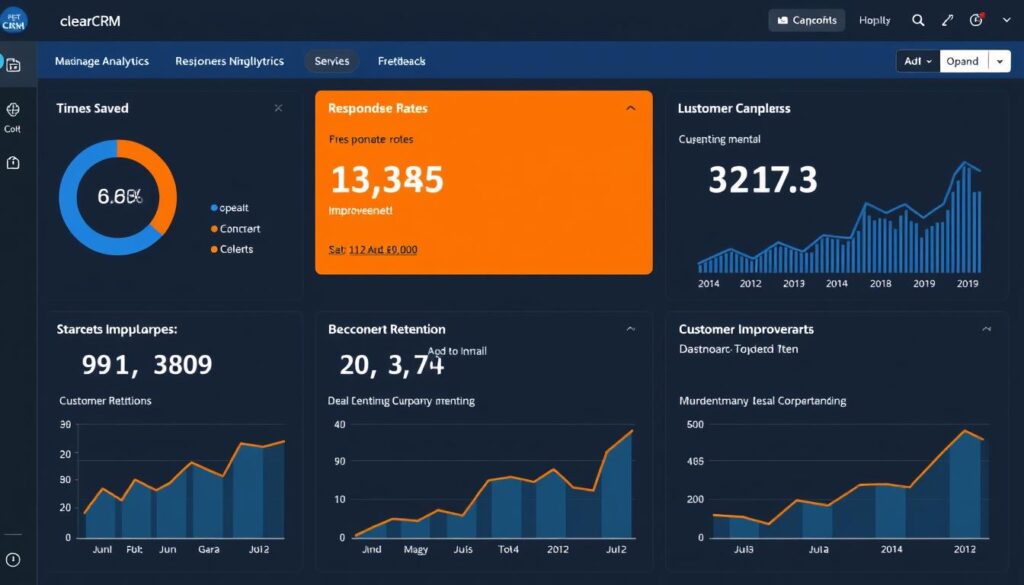This screenshot has height=585, width=1024.
Task: Switch to the Matinage Analytics tab
Action: pos(101,61)
